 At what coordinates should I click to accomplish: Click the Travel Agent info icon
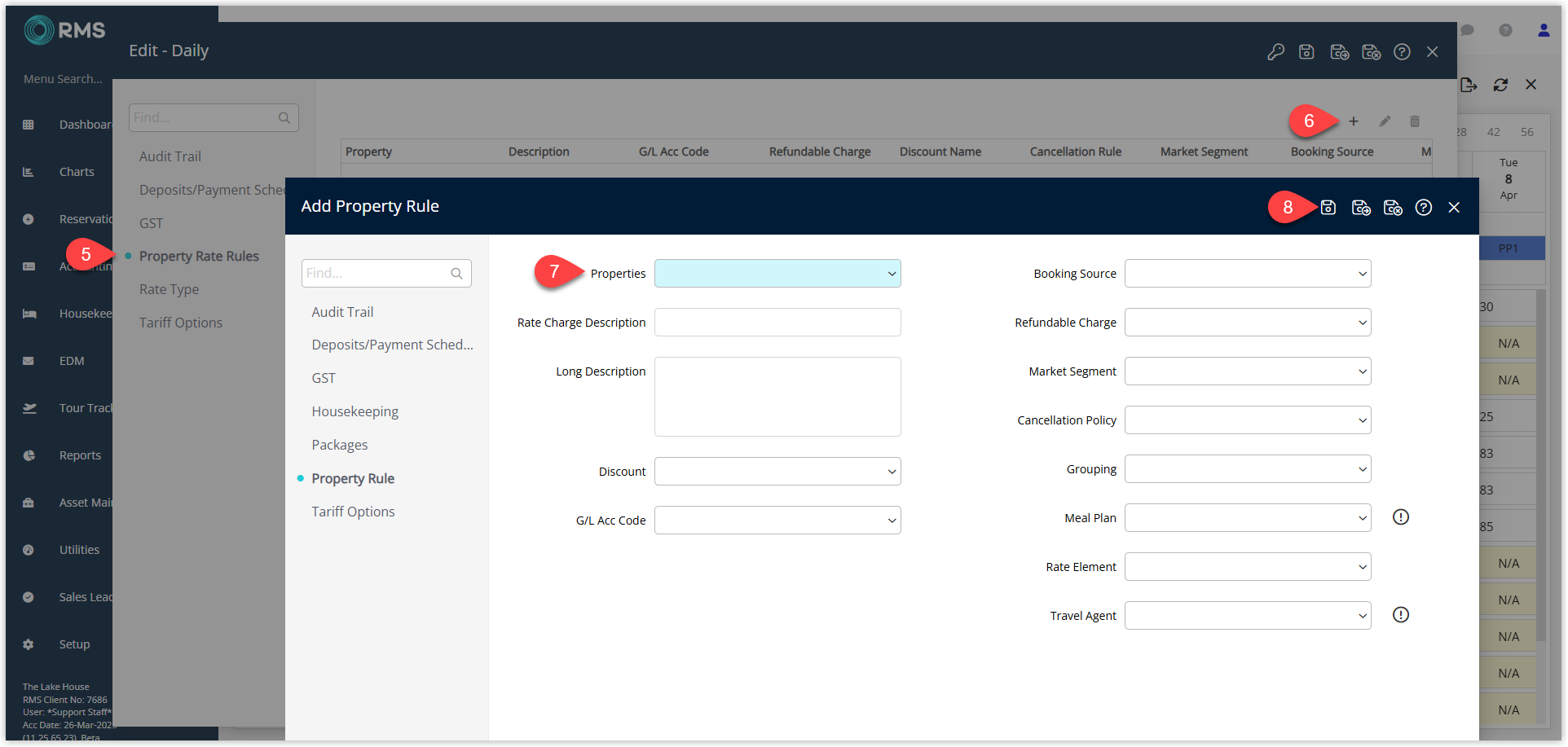click(1401, 615)
